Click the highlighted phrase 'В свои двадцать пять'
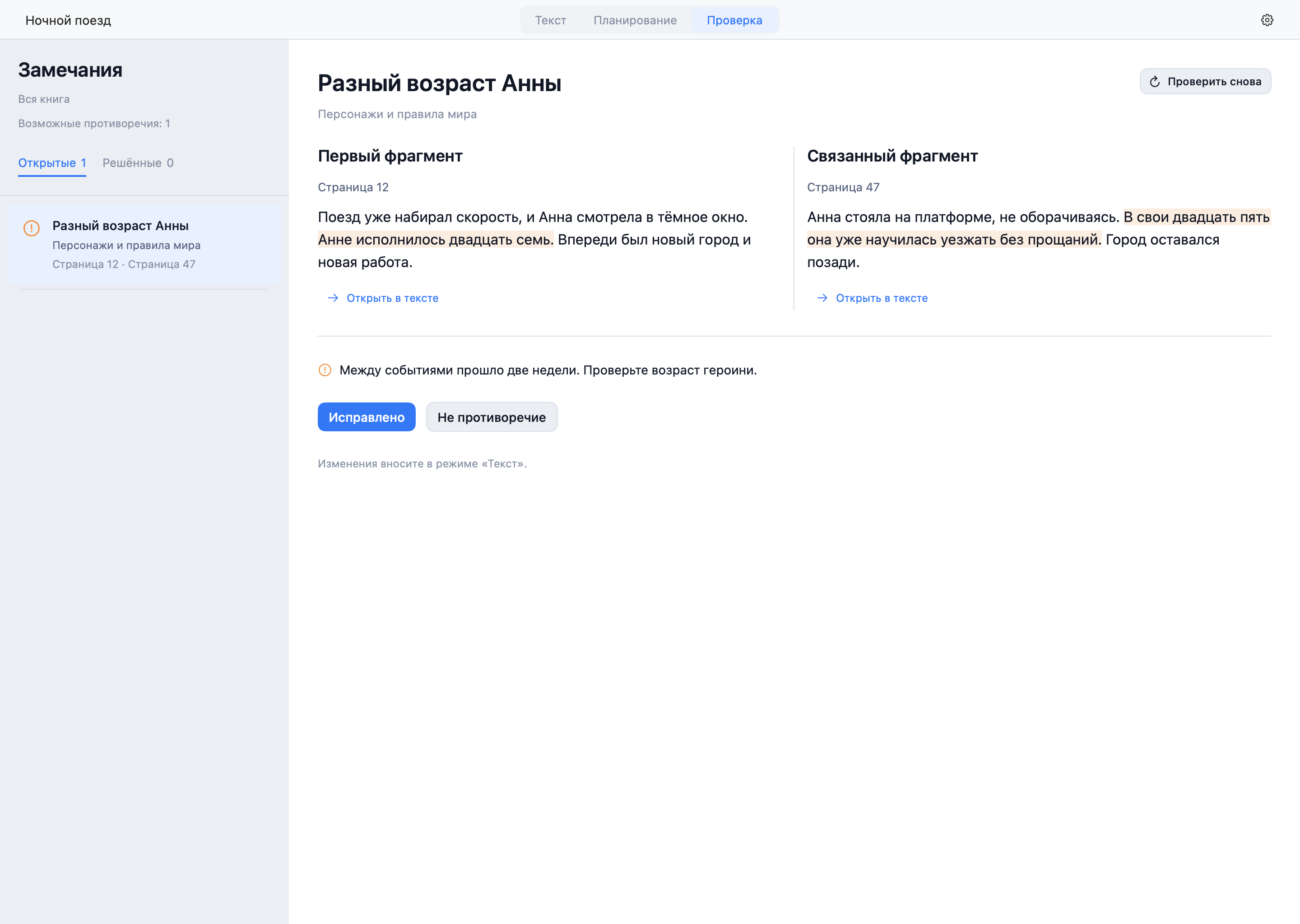Viewport: 1300px width, 924px height. coord(1197,217)
